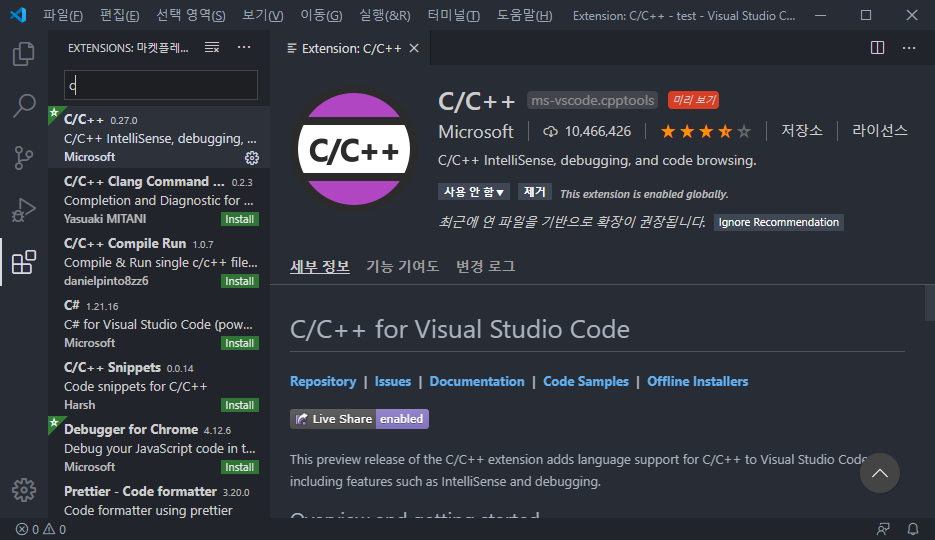Clear extensions search results icon
Viewport: 935px width, 540px height.
click(x=212, y=48)
